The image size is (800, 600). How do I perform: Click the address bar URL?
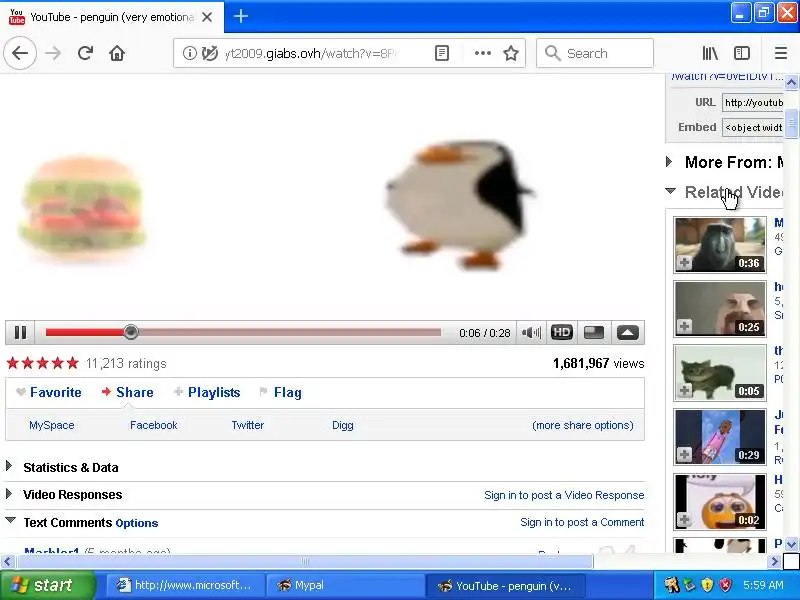click(x=310, y=53)
